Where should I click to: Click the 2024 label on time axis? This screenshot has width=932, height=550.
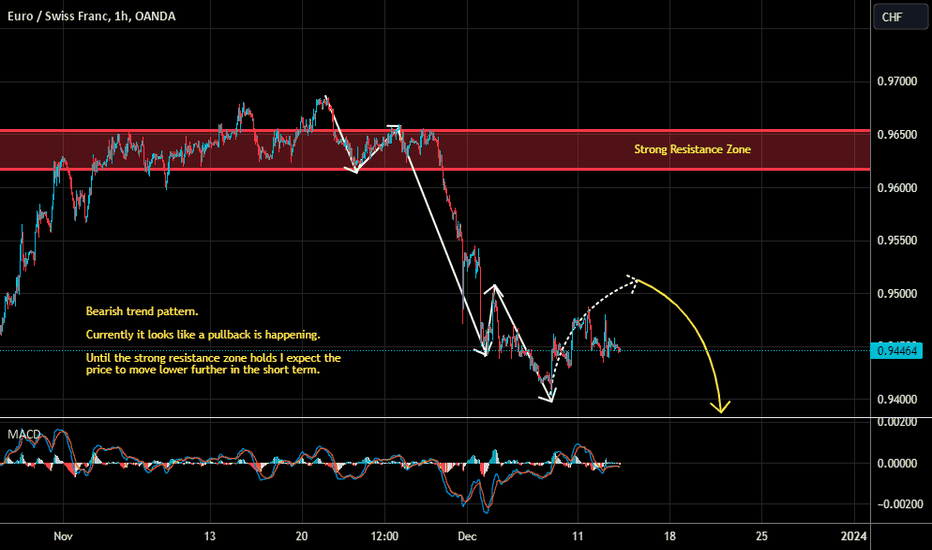854,536
